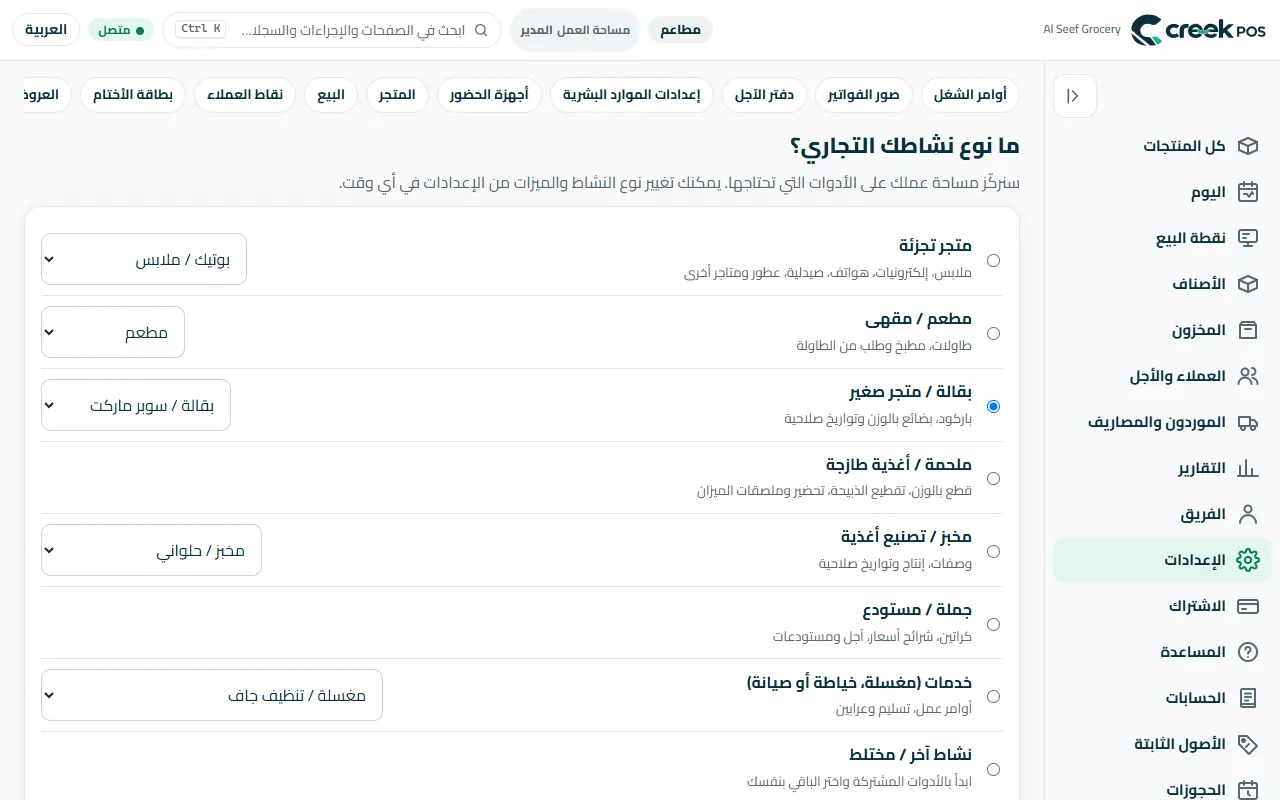Open the Laundry / Dry Cleaning (مغسلة / تنظيف جاف) dropdown
This screenshot has width=1280, height=800.
coord(212,695)
